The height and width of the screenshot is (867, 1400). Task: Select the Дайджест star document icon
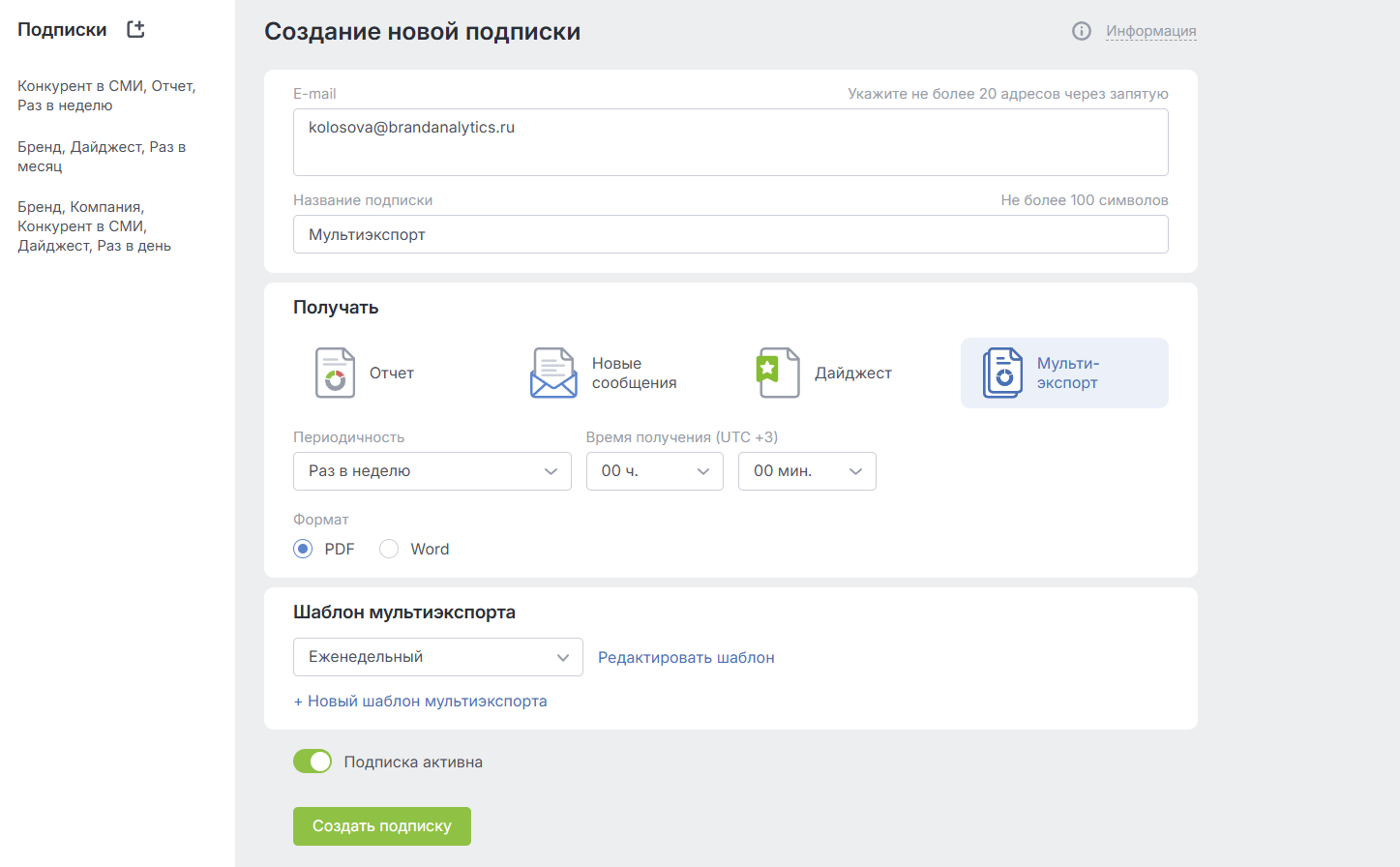778,373
